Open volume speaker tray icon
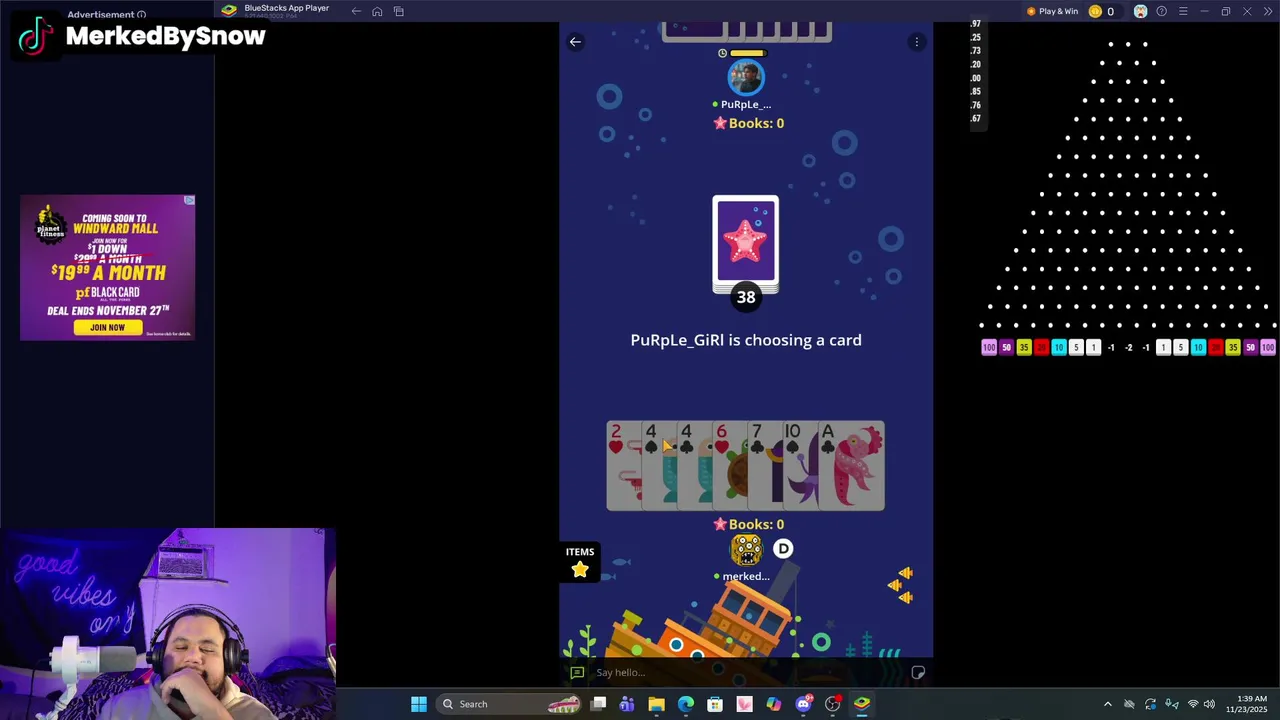The image size is (1280, 720). 1209,704
